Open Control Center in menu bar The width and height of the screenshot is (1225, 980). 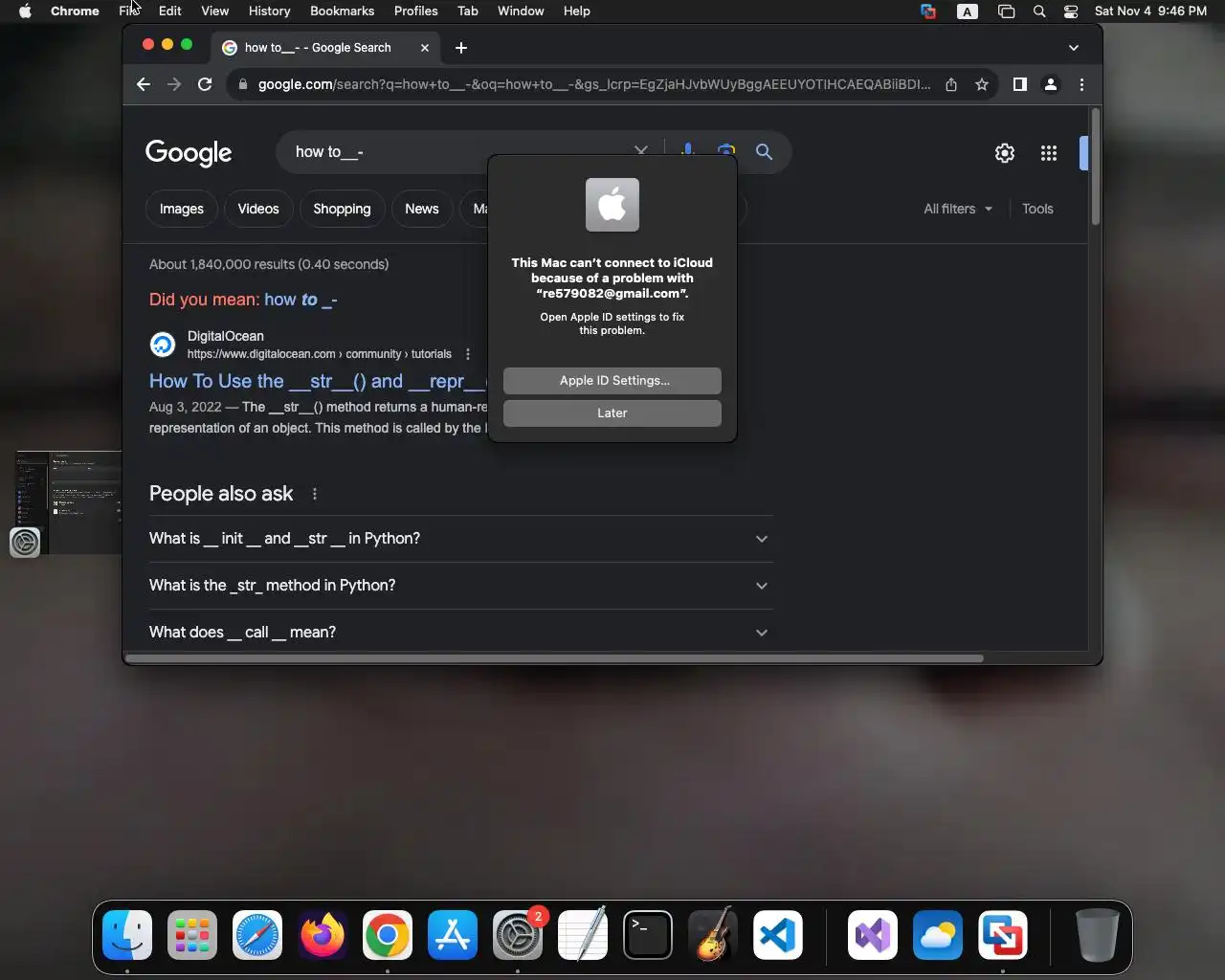pyautogui.click(x=1071, y=11)
